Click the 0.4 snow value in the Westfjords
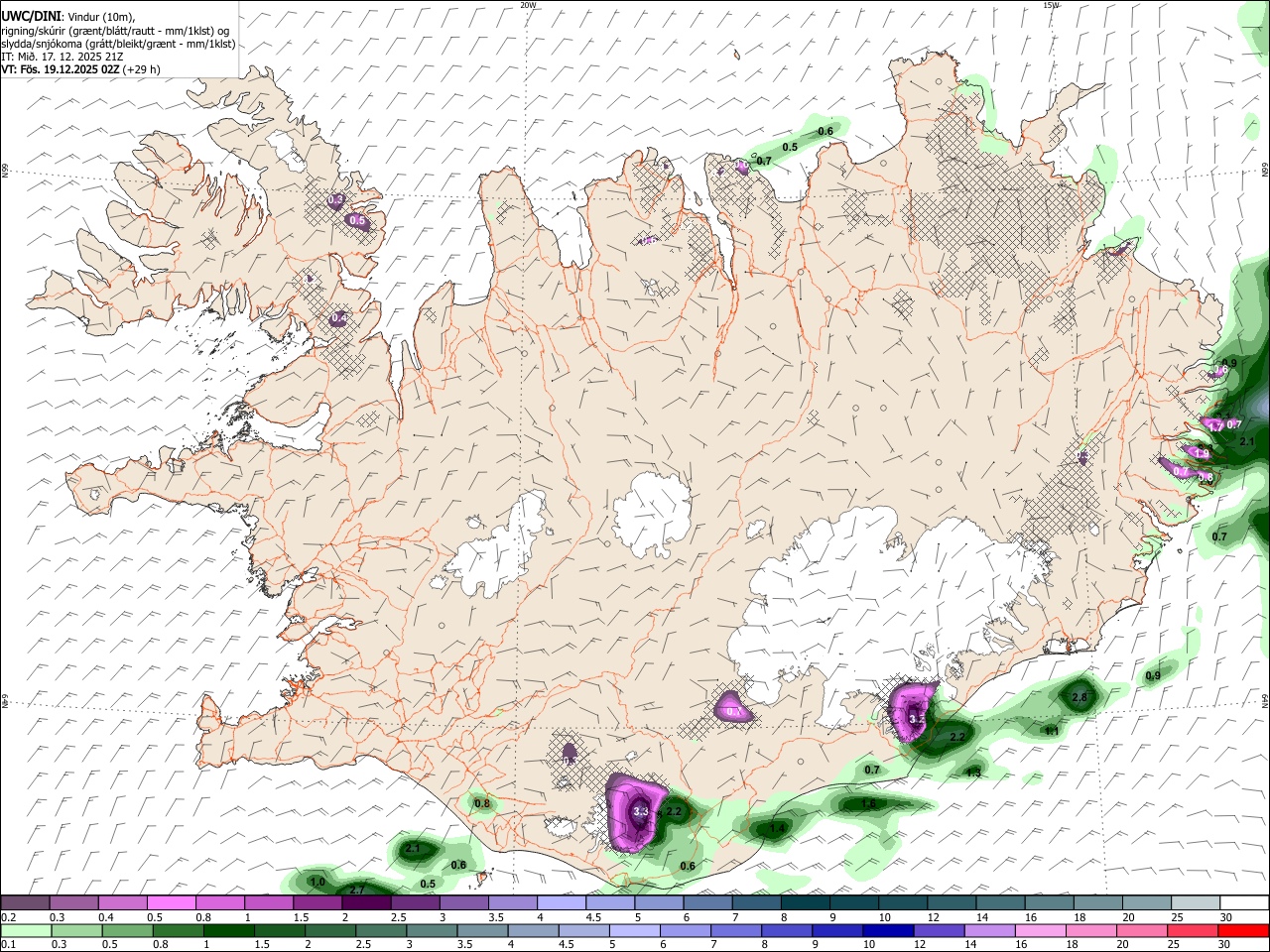This screenshot has width=1270, height=952. click(339, 318)
